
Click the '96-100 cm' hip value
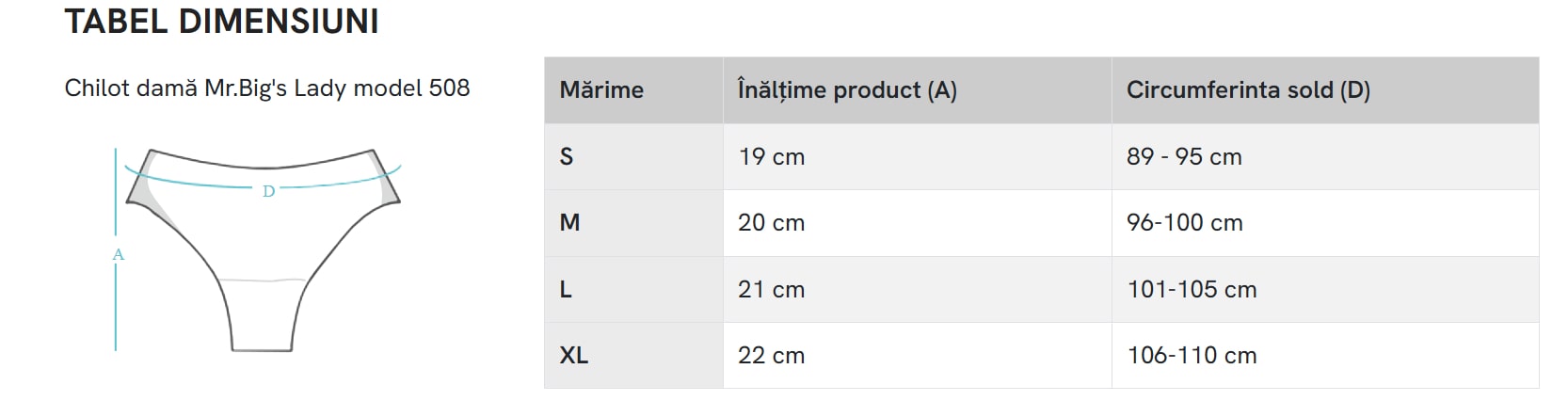[1184, 223]
